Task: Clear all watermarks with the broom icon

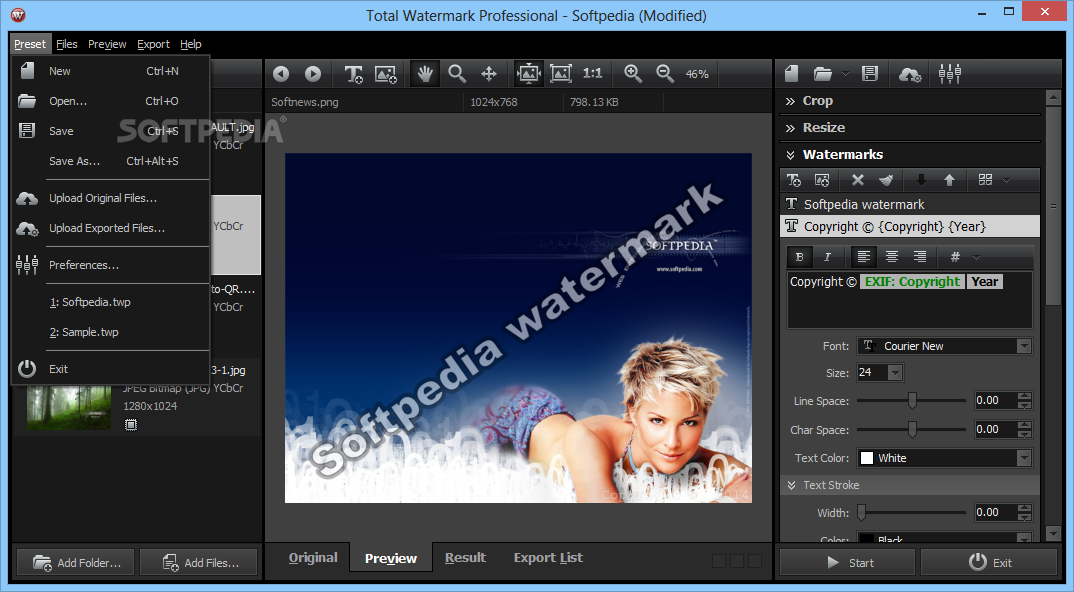Action: [886, 180]
